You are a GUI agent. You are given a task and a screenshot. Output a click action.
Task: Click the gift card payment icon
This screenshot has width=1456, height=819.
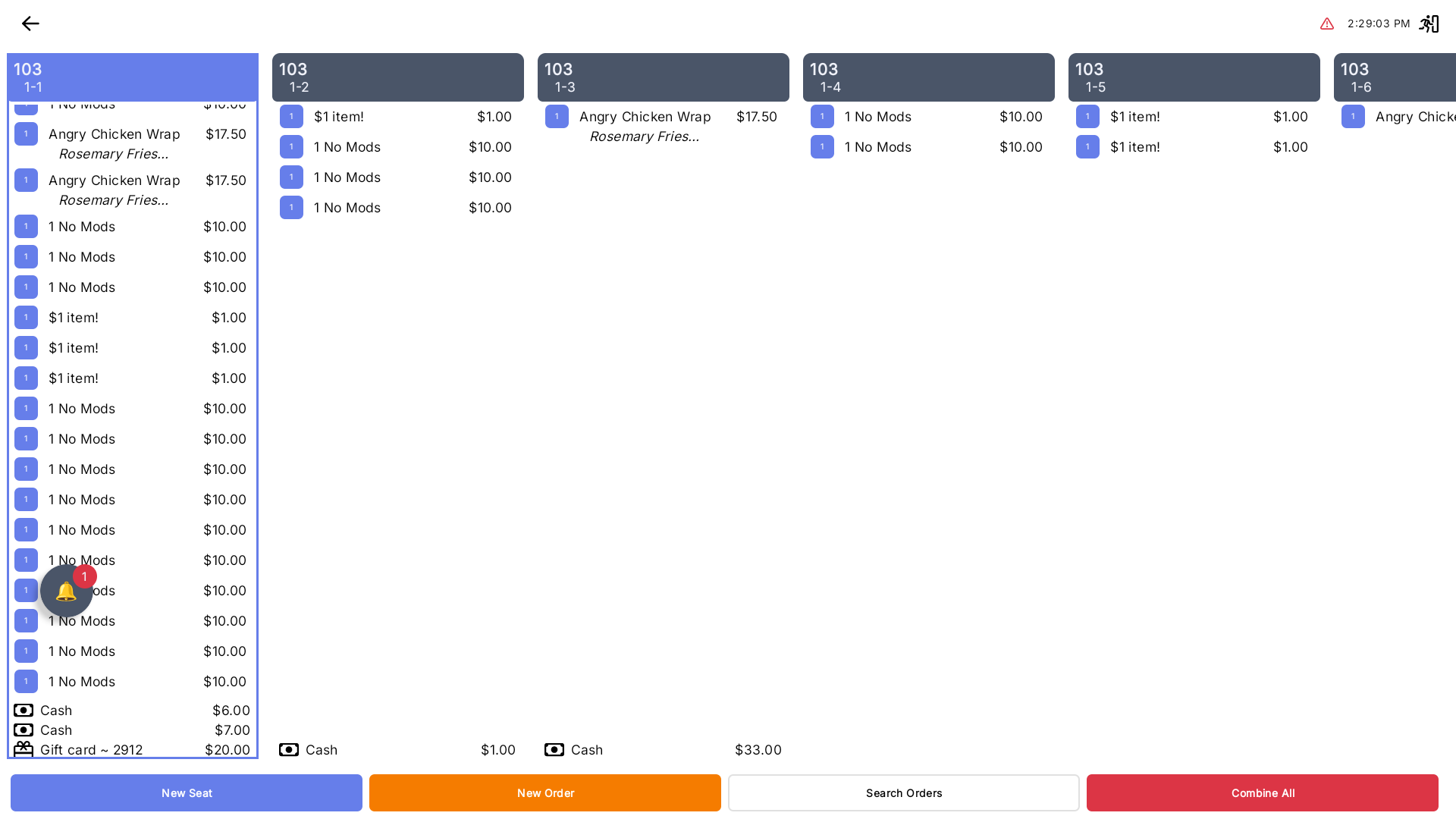click(x=24, y=749)
